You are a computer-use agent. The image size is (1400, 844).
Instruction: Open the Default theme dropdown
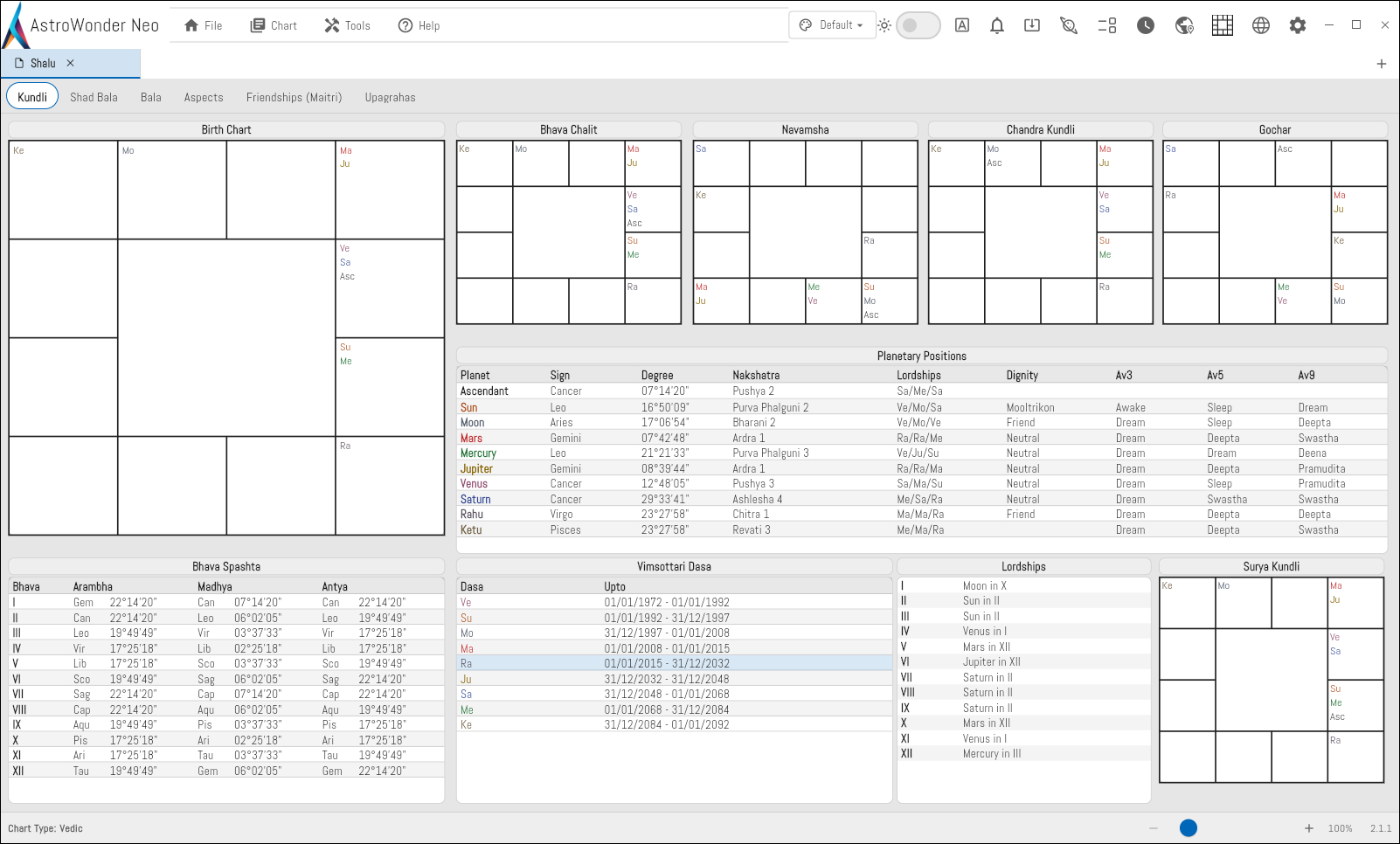click(832, 25)
